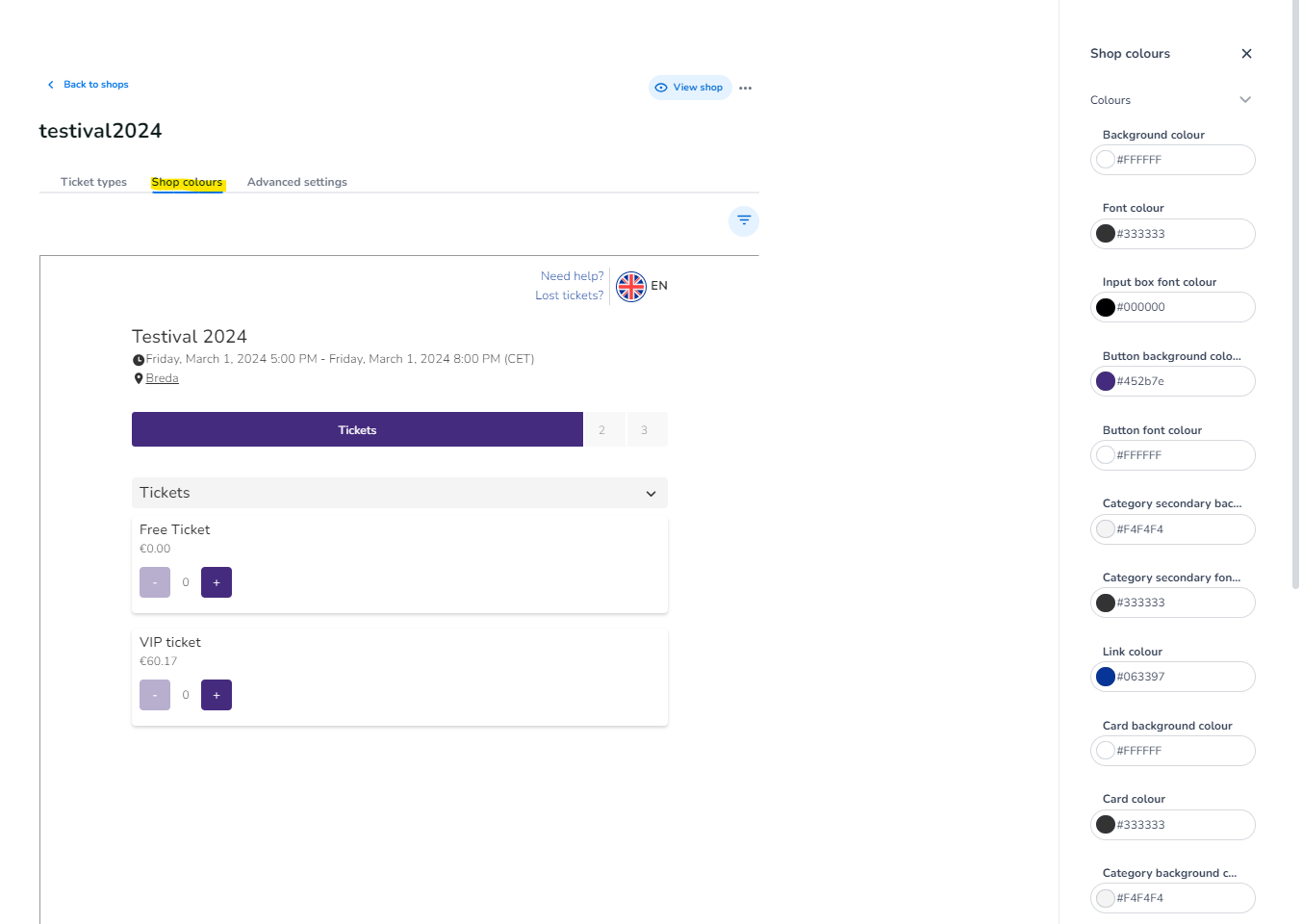Image resolution: width=1302 pixels, height=924 pixels.
Task: Open the Advanced settings tab
Action: [x=296, y=182]
